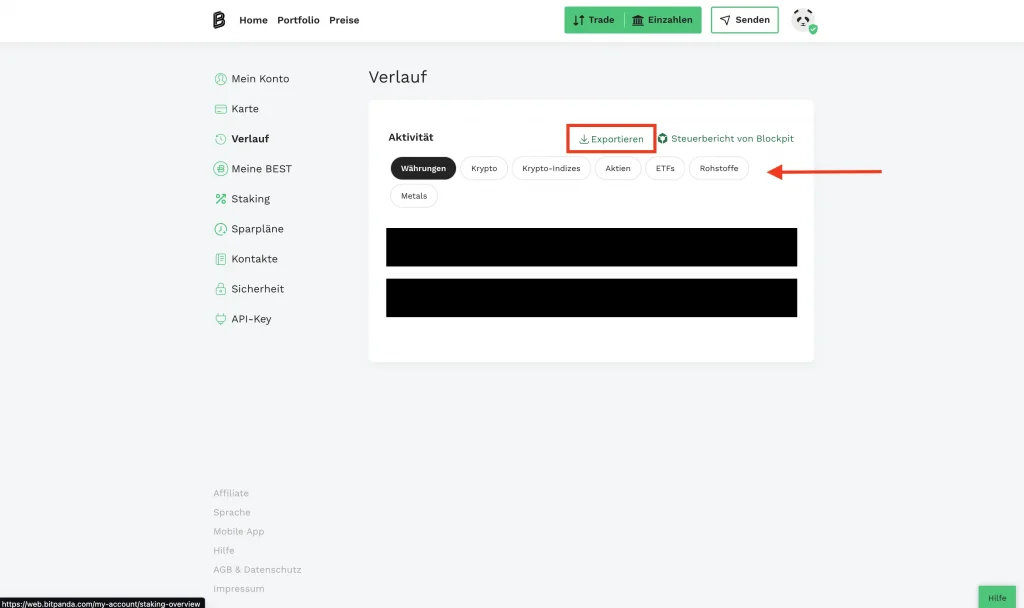Viewport: 1024px width, 608px height.
Task: Click the API-Key plug icon
Action: click(221, 319)
